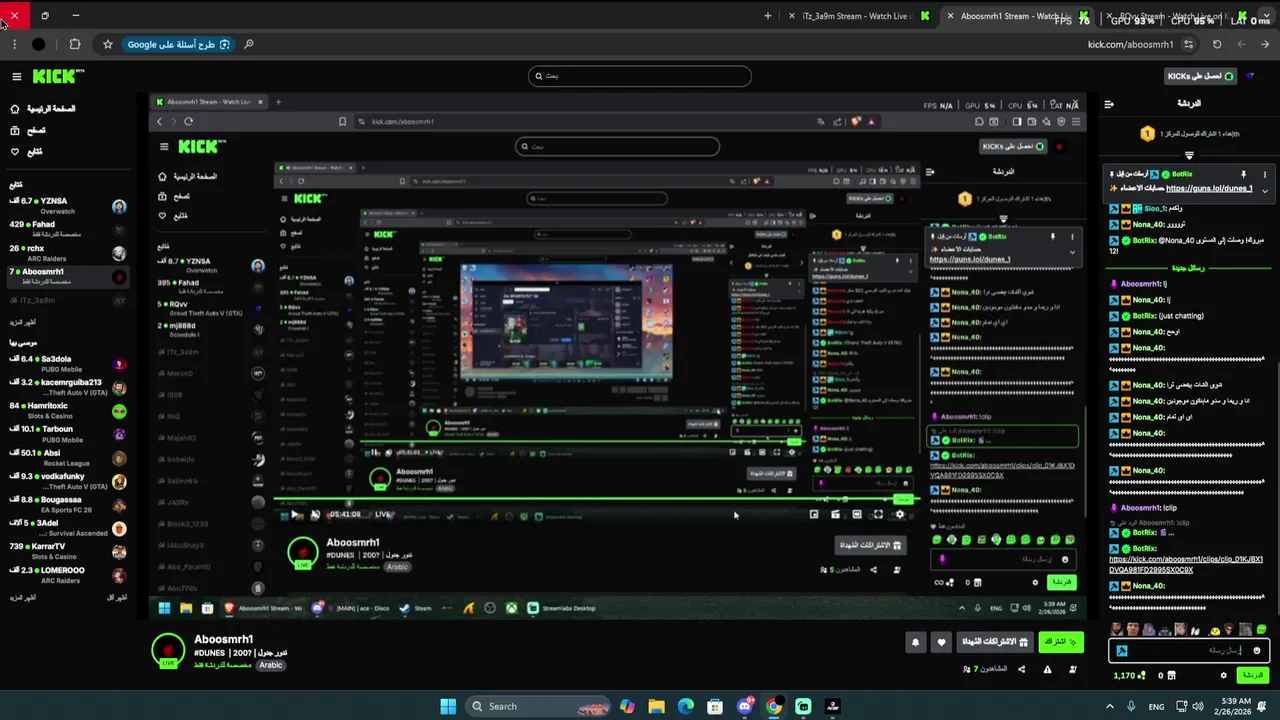The height and width of the screenshot is (720, 1280).
Task: Click the moderator hammer icon in chat input
Action: click(1122, 651)
